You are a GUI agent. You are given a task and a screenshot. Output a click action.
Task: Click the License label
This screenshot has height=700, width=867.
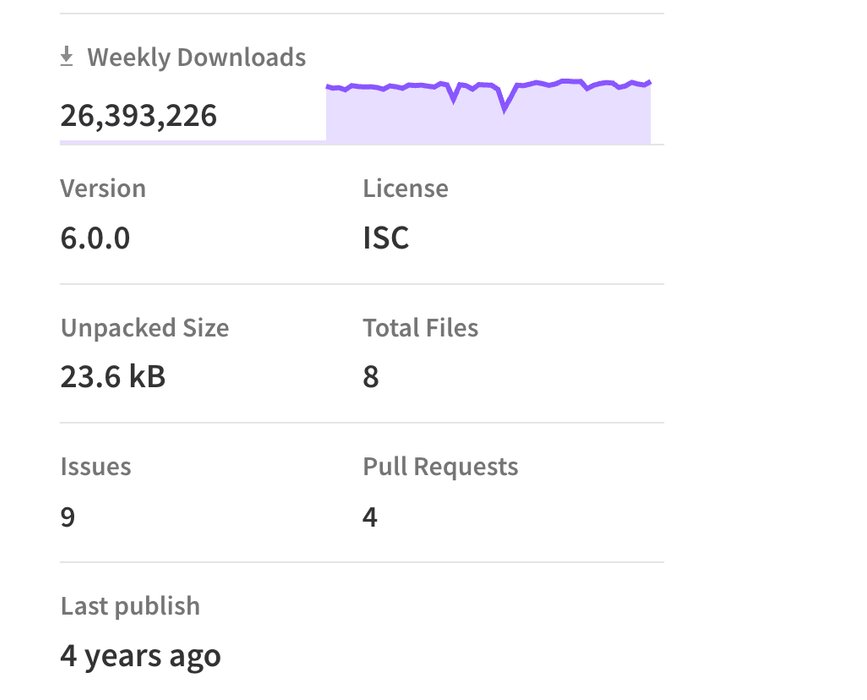pyautogui.click(x=405, y=189)
